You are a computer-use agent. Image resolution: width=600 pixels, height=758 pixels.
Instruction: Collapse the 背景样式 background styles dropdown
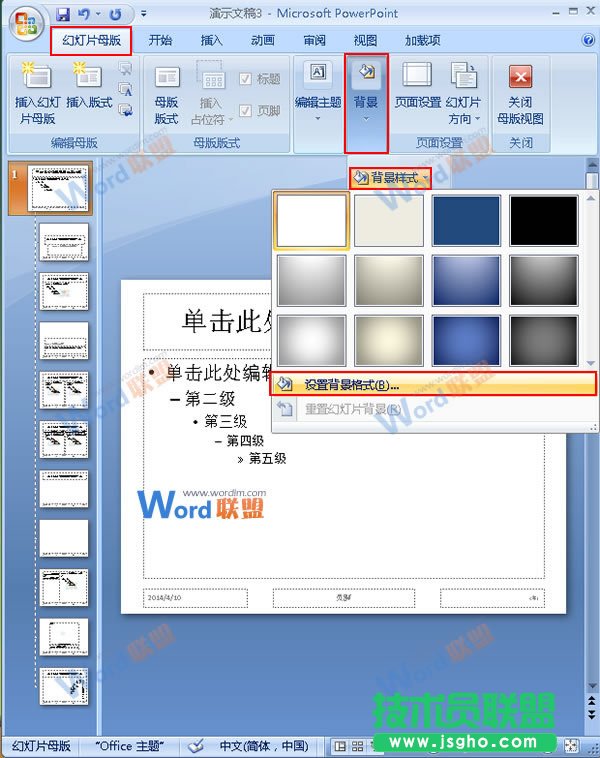(x=390, y=178)
